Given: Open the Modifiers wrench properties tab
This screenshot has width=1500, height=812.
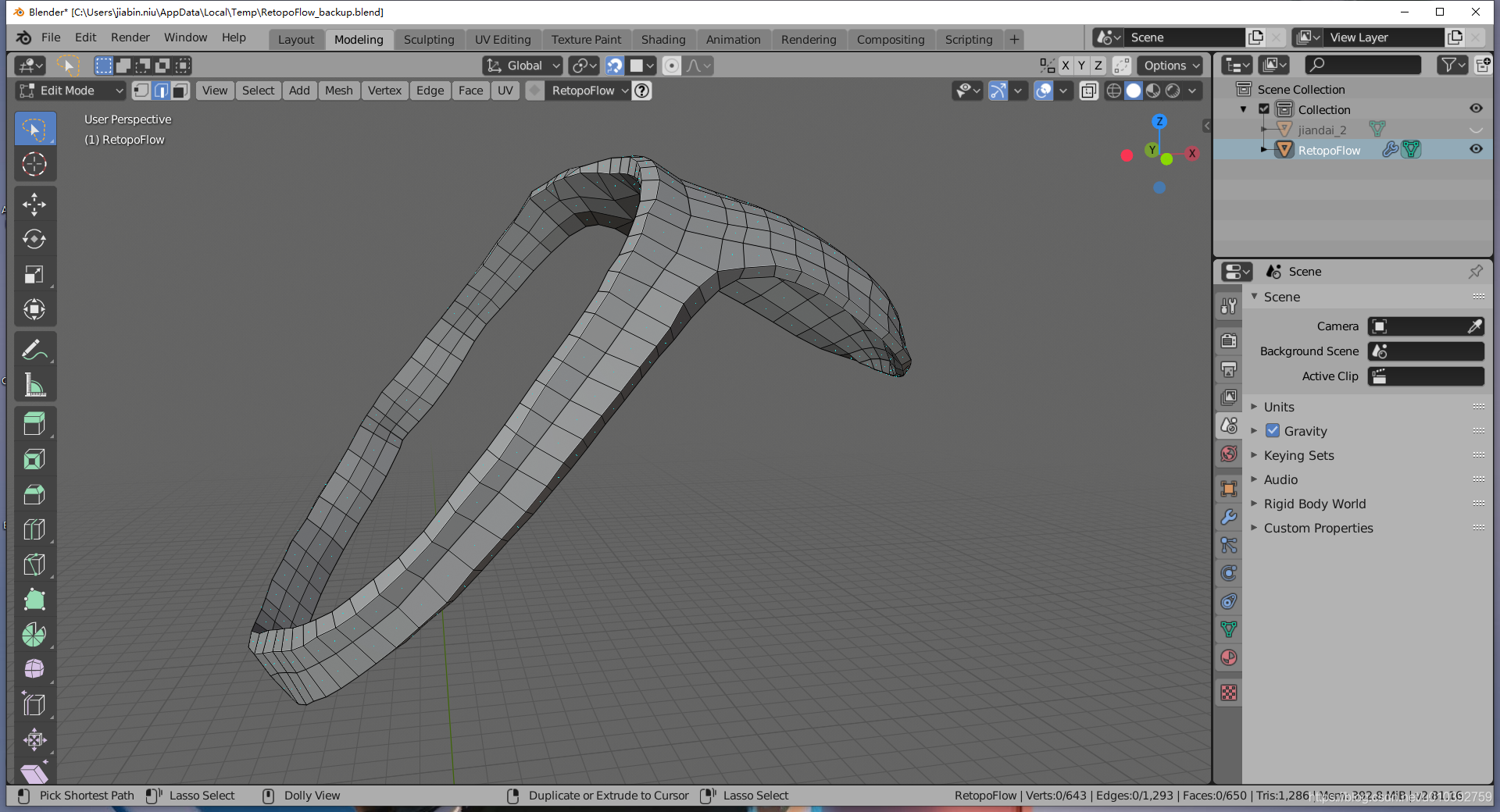Looking at the screenshot, I should pos(1229,517).
